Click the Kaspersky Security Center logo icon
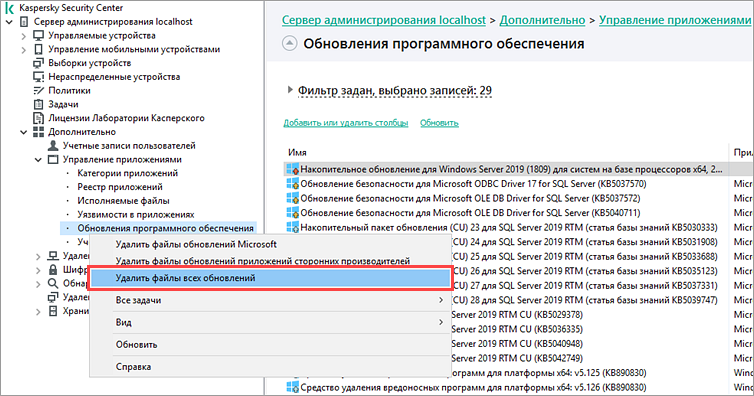Screen dimensions: 754x396 [10, 8]
